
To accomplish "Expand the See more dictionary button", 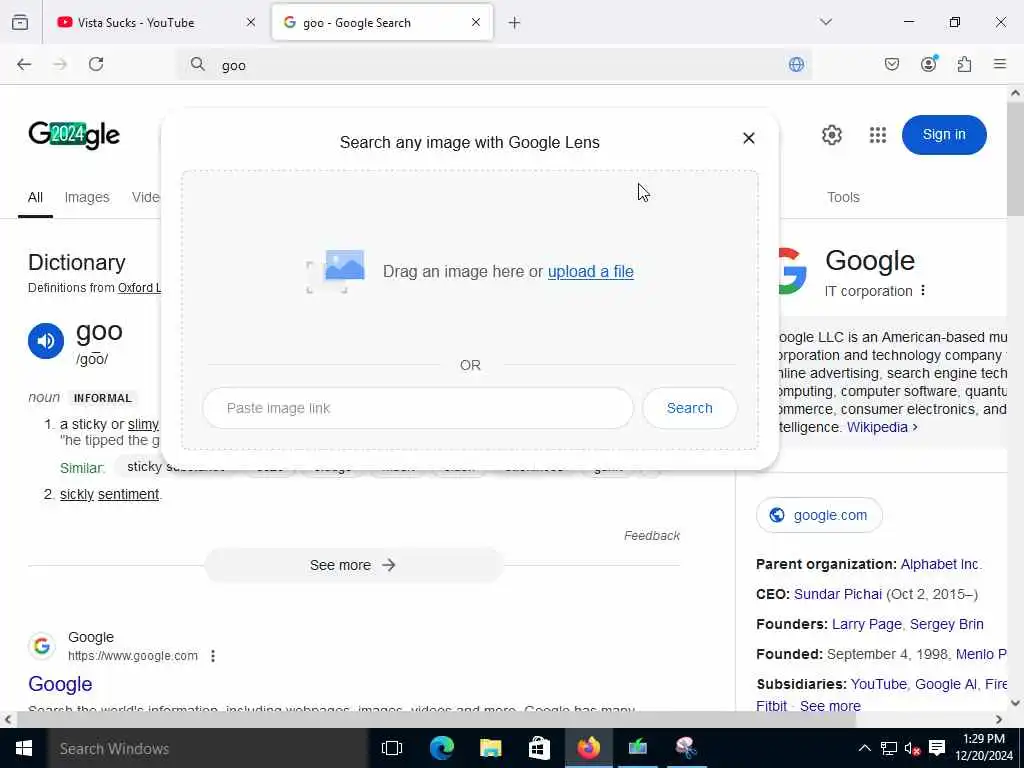I will pyautogui.click(x=353, y=565).
